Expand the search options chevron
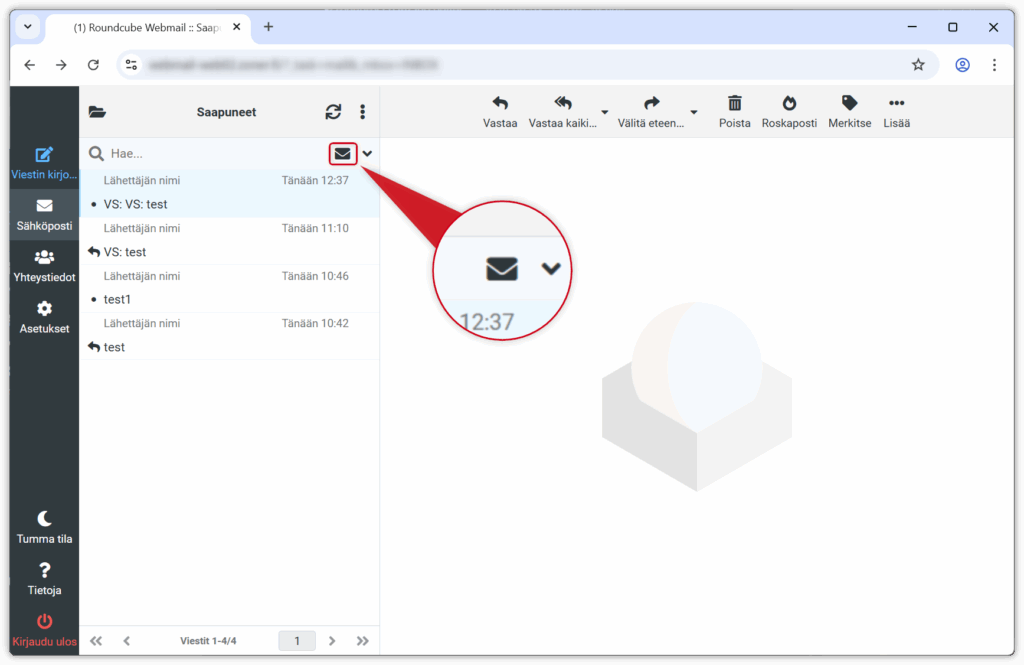The width and height of the screenshot is (1024, 665). [x=367, y=153]
